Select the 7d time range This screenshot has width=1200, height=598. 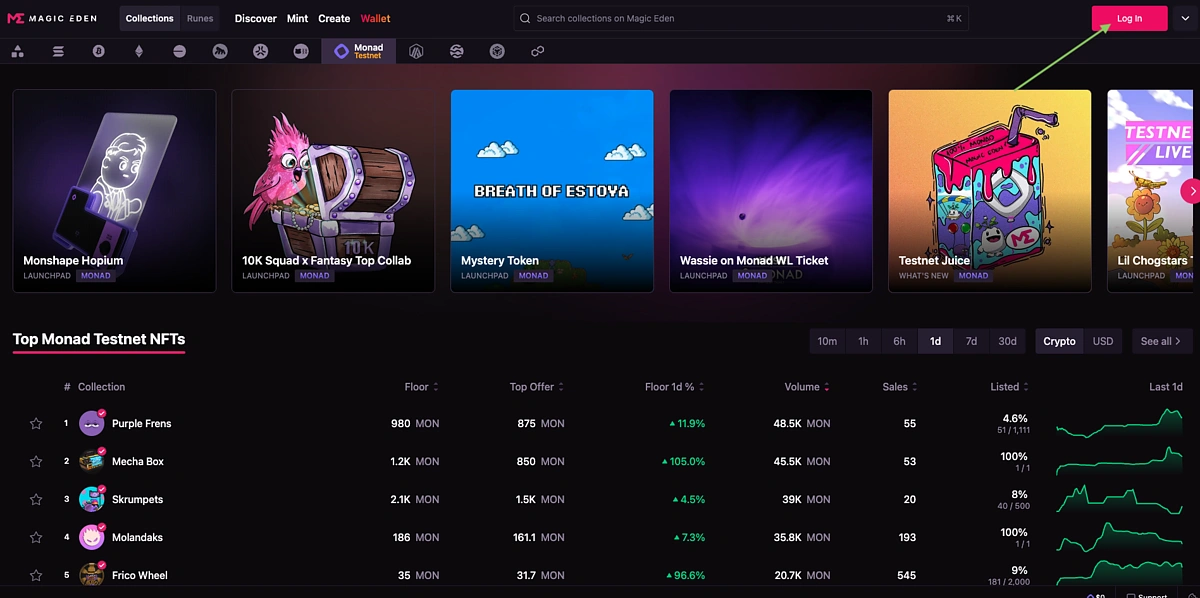point(971,341)
